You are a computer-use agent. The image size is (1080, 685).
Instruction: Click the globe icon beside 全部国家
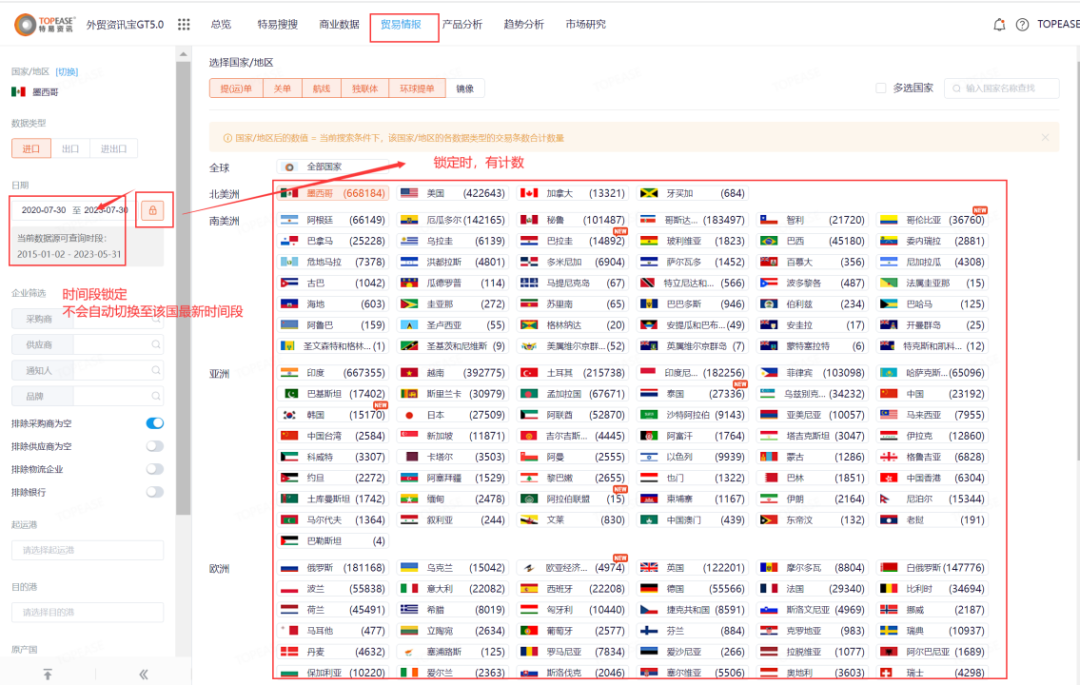pos(289,167)
